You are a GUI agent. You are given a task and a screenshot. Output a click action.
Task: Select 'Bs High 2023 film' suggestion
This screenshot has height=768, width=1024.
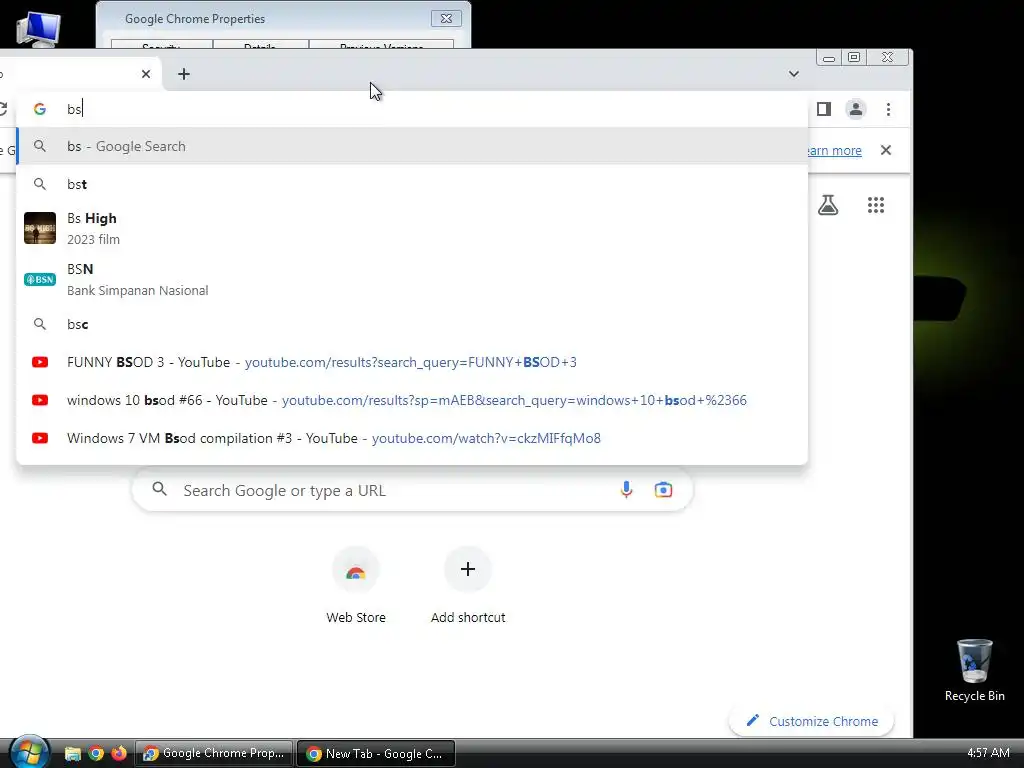pyautogui.click(x=412, y=229)
